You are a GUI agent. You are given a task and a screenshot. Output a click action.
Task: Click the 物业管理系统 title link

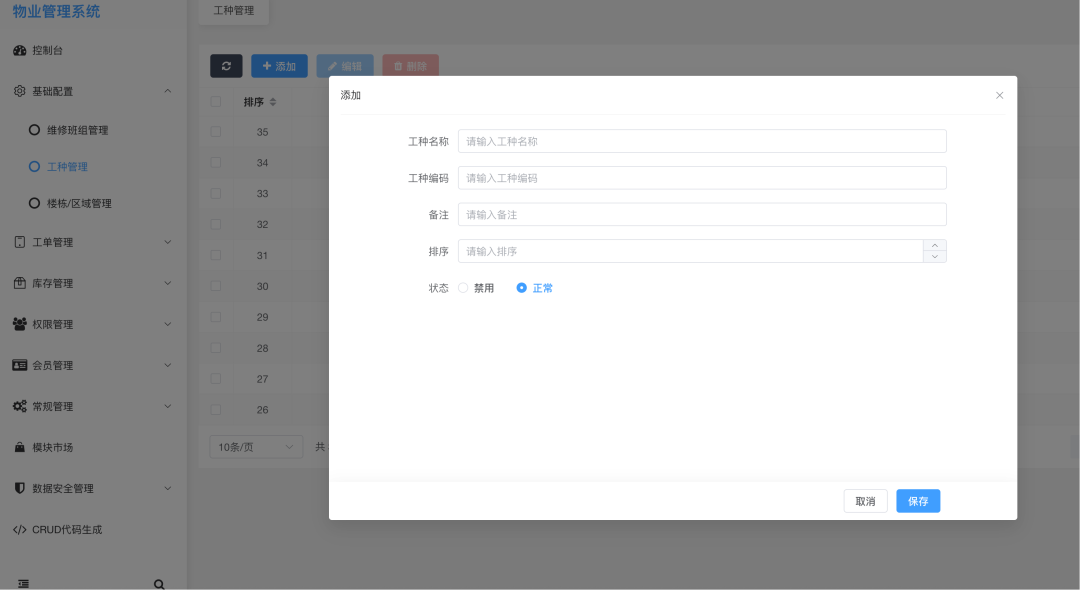point(56,11)
